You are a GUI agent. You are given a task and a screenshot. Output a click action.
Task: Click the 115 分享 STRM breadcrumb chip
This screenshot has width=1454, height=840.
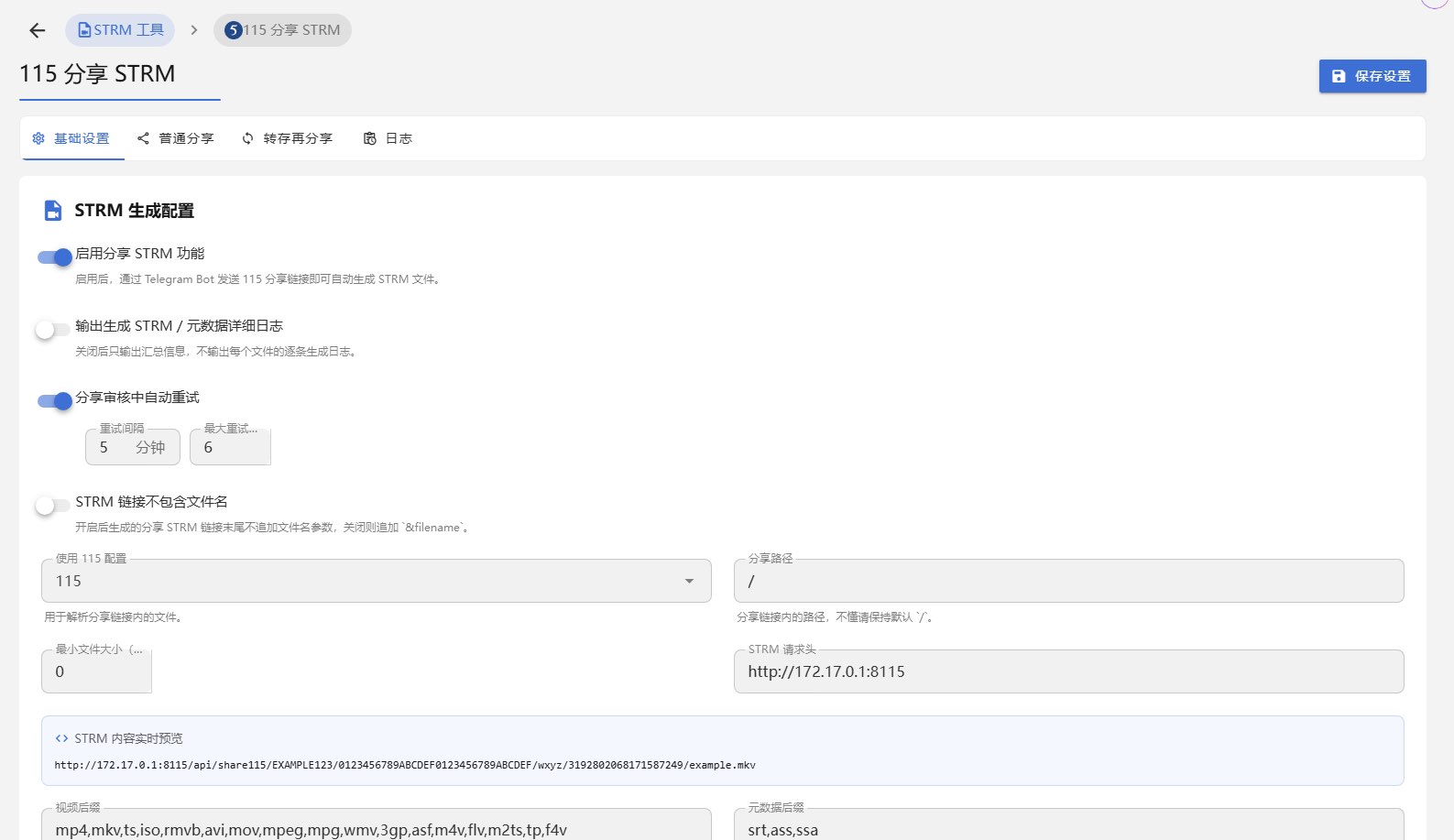point(282,30)
